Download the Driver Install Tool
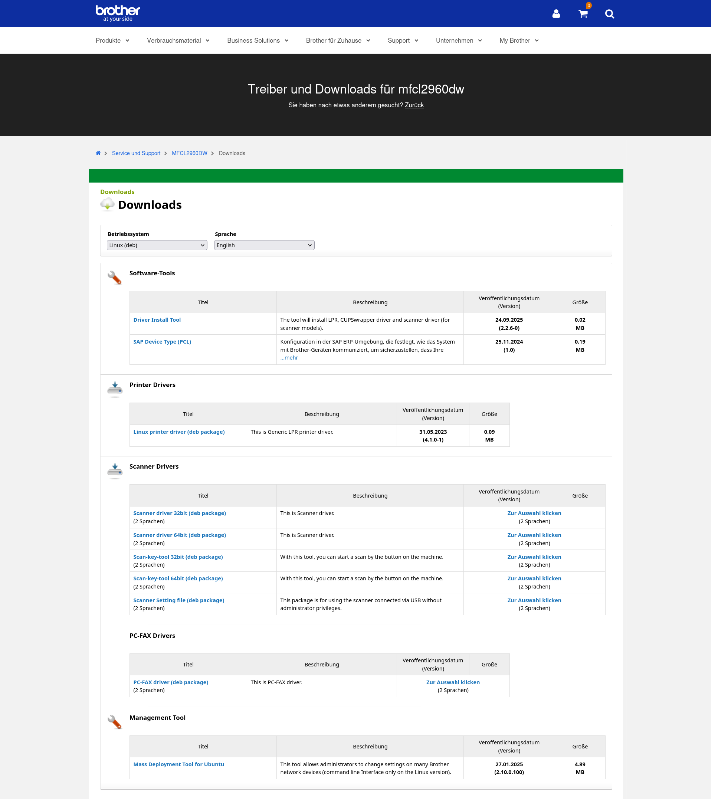Image resolution: width=711 pixels, height=799 pixels. tap(157, 320)
